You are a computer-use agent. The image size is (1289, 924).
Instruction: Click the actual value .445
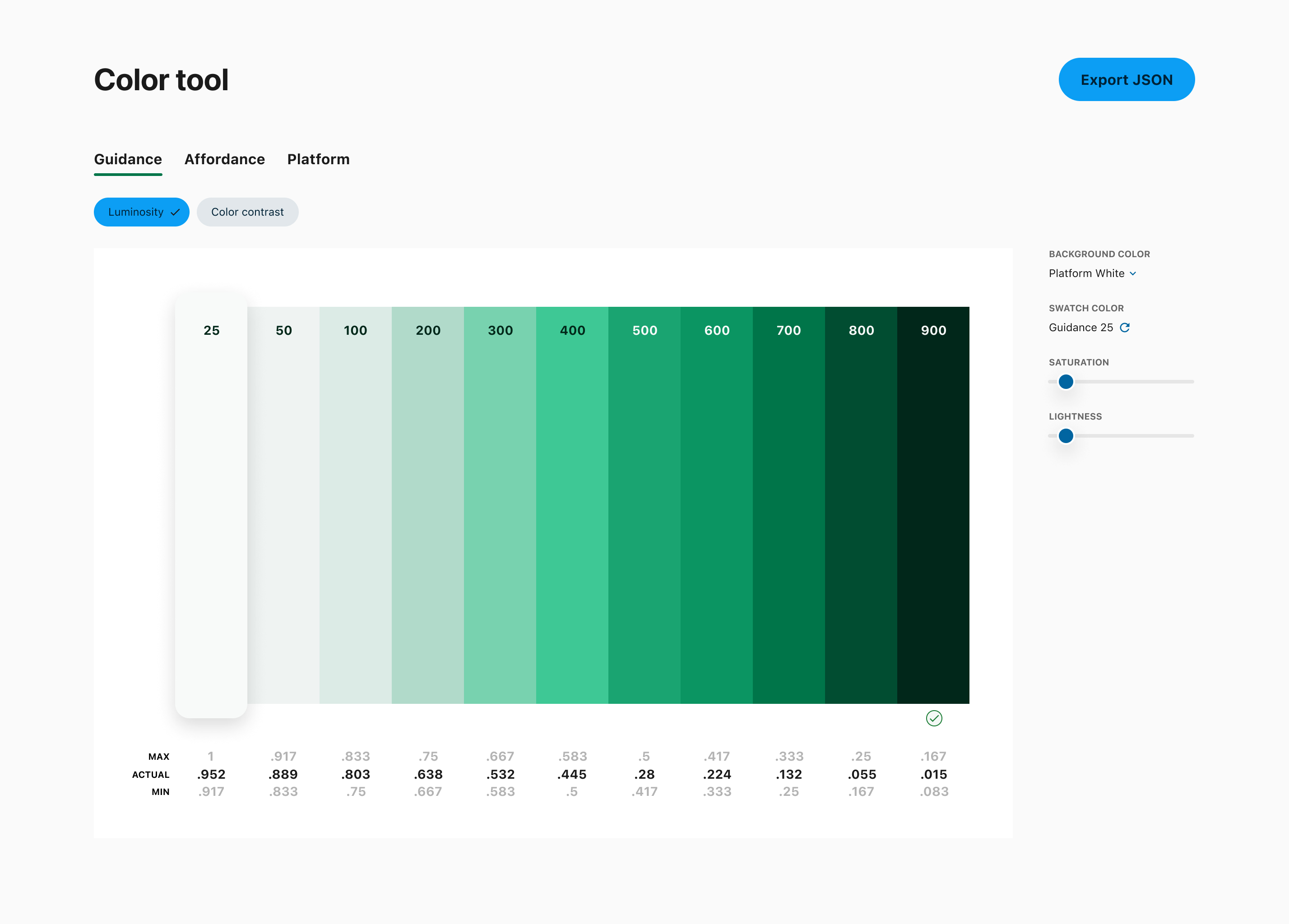pyautogui.click(x=572, y=774)
